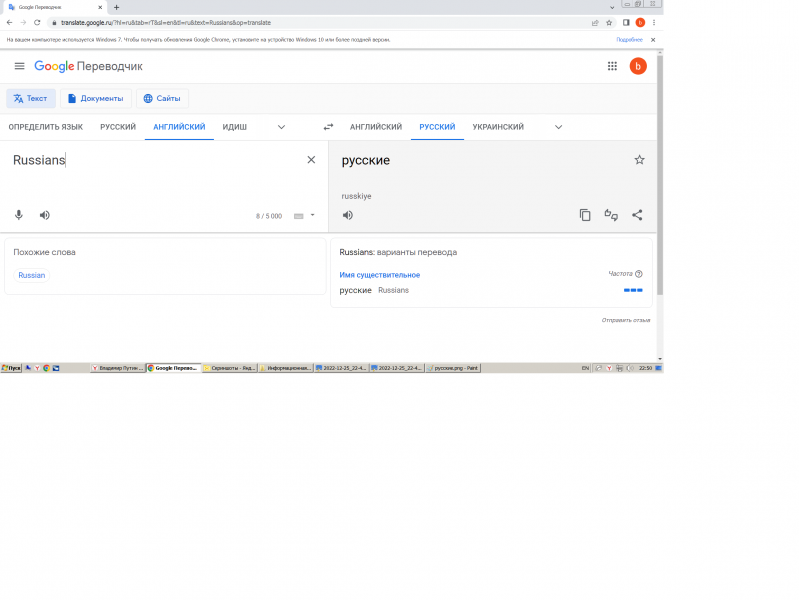Select Текст translation mode
Viewport: 799px width, 600px height.
point(31,98)
